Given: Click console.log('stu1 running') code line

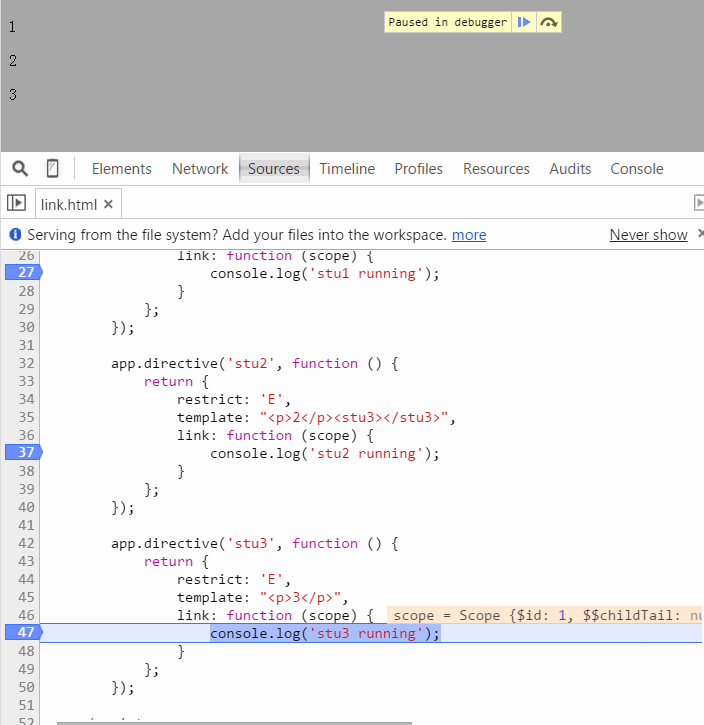Looking at the screenshot, I should (324, 274).
